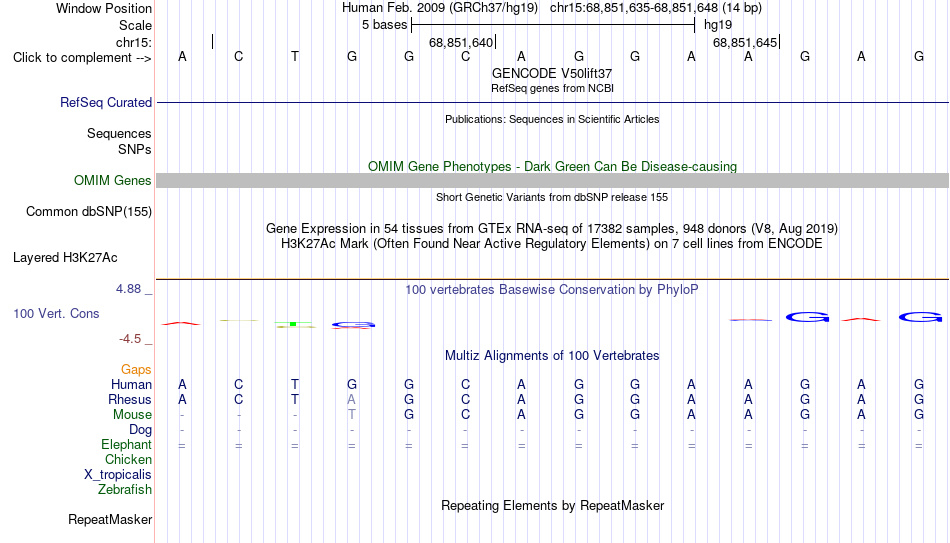The height and width of the screenshot is (543, 950).
Task: Select the Zebrafish species row label
Action: coord(125,490)
